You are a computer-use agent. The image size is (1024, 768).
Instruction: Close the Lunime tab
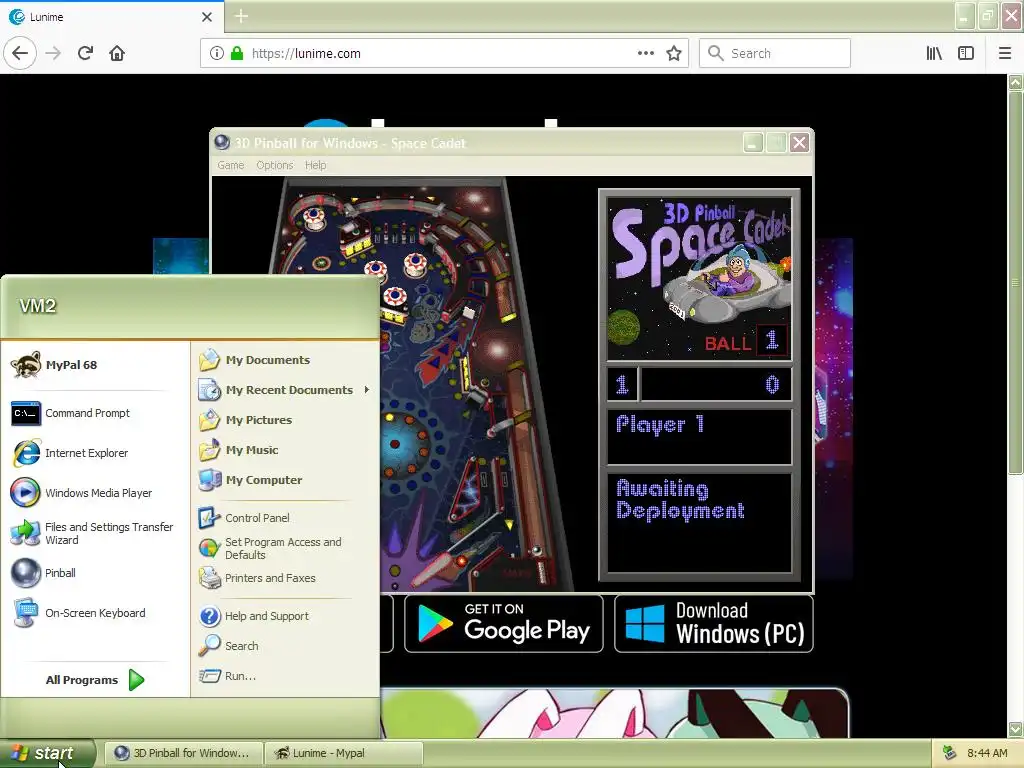point(207,17)
